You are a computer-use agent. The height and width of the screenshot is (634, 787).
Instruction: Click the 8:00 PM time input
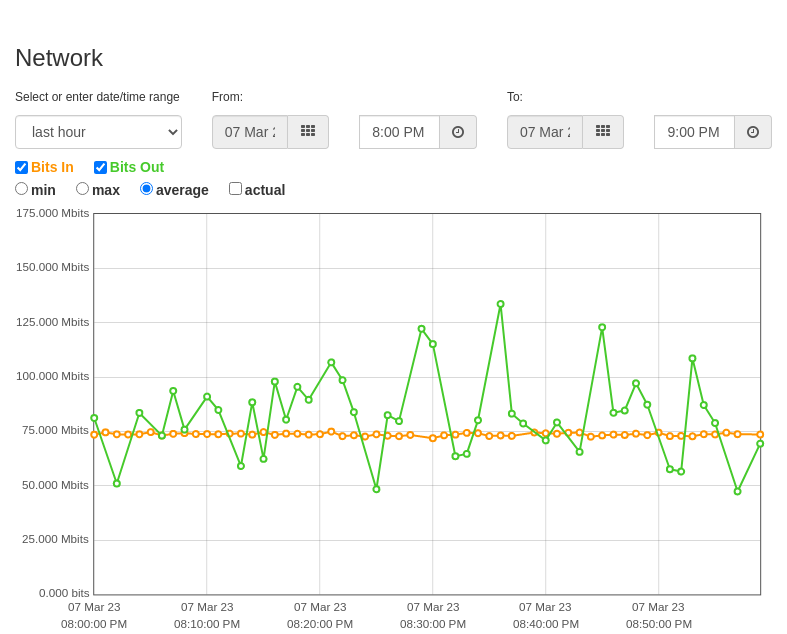tap(400, 132)
